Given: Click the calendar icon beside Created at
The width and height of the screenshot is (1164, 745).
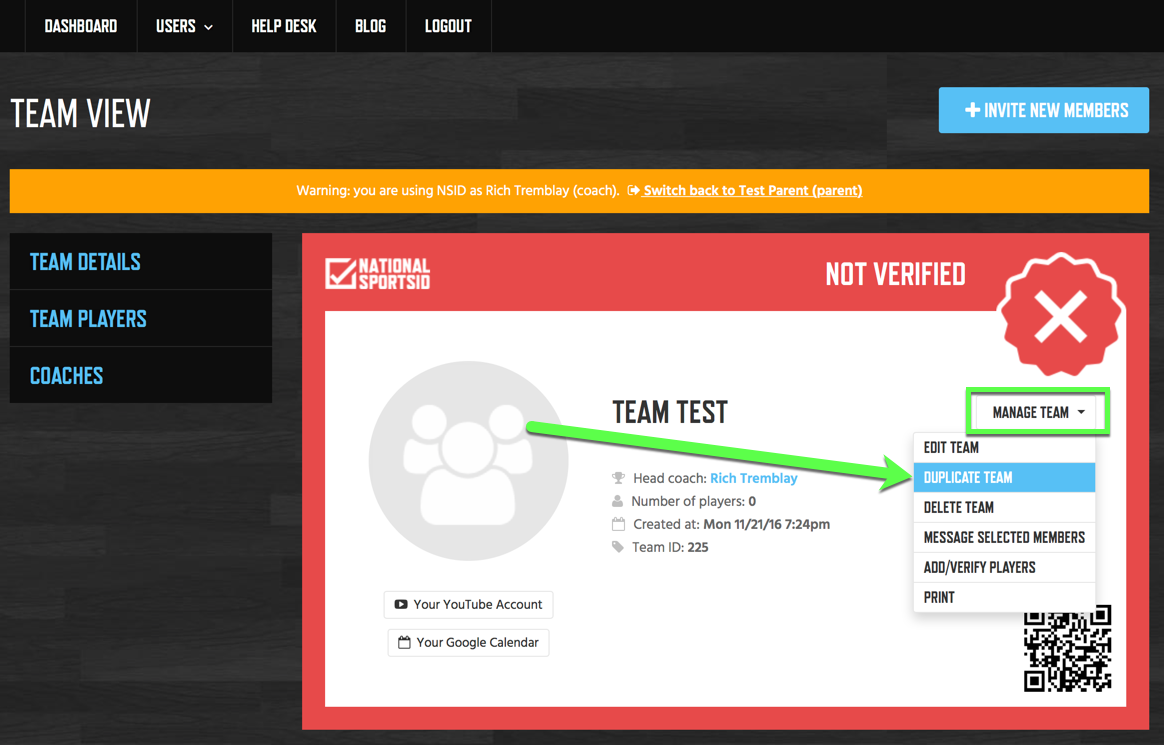Looking at the screenshot, I should pyautogui.click(x=618, y=524).
